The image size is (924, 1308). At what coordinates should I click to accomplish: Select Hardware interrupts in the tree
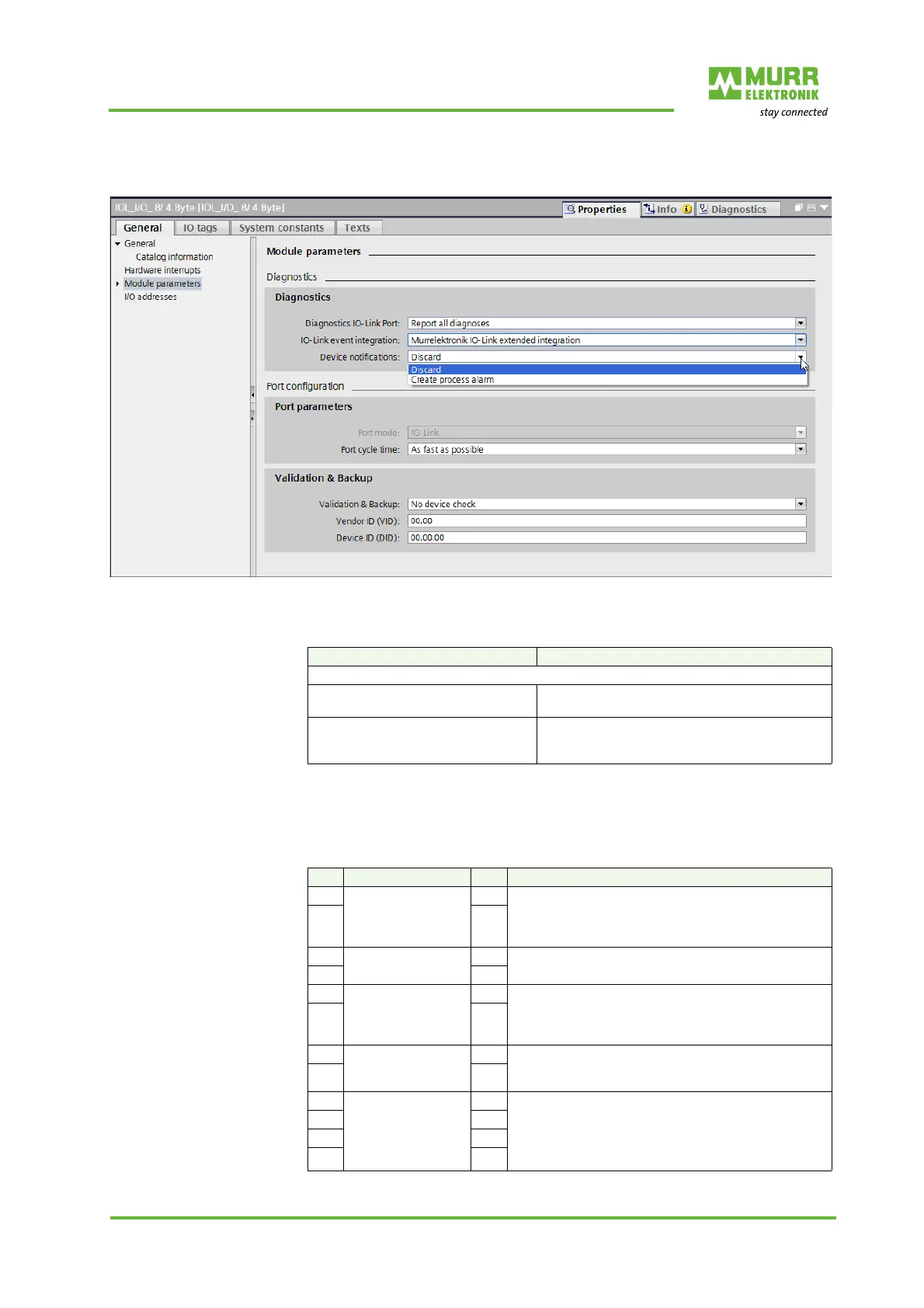point(162,270)
